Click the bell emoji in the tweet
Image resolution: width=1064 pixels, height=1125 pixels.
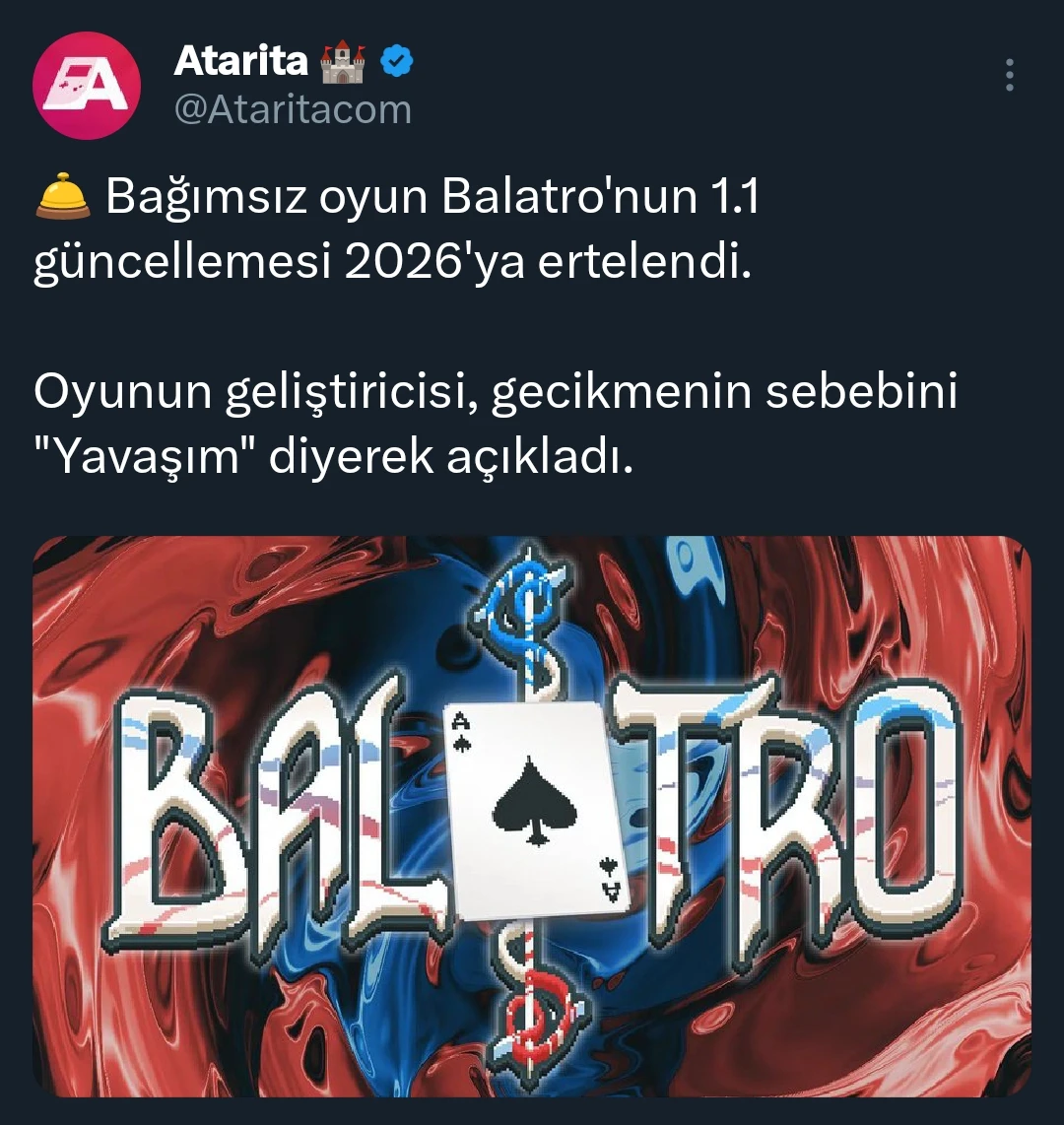[x=63, y=195]
